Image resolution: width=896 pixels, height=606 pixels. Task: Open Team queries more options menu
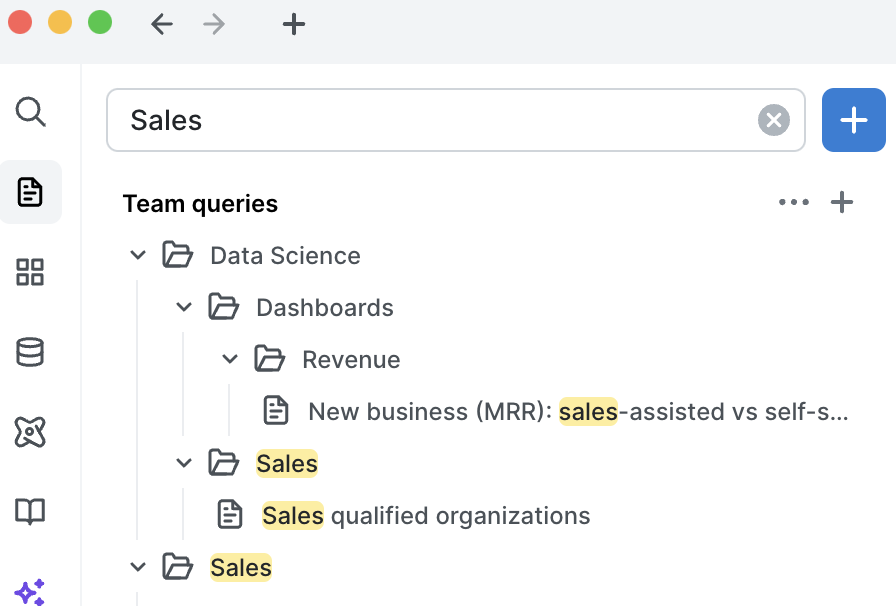point(794,203)
